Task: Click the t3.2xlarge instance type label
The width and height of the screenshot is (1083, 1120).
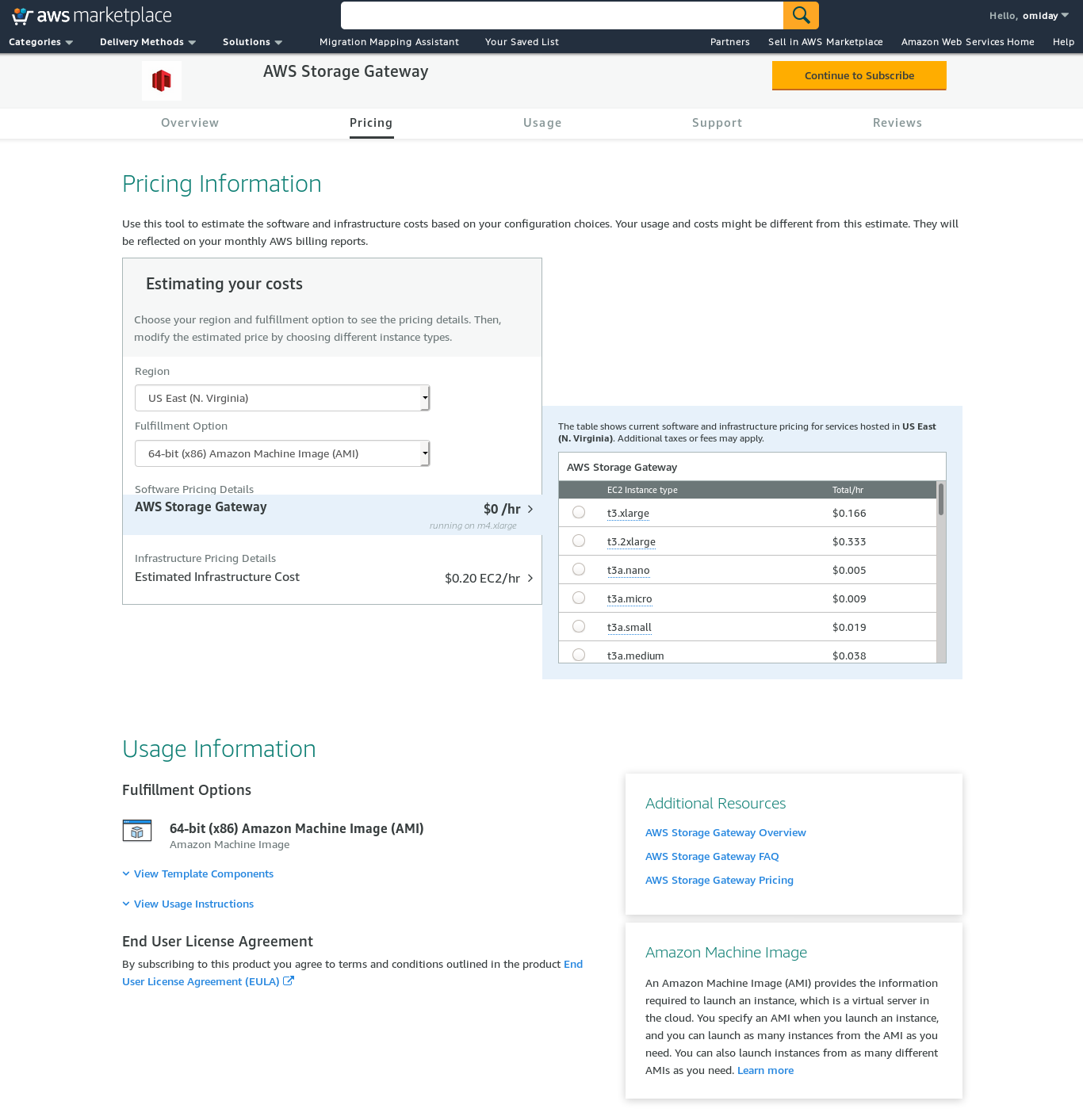Action: 631,541
